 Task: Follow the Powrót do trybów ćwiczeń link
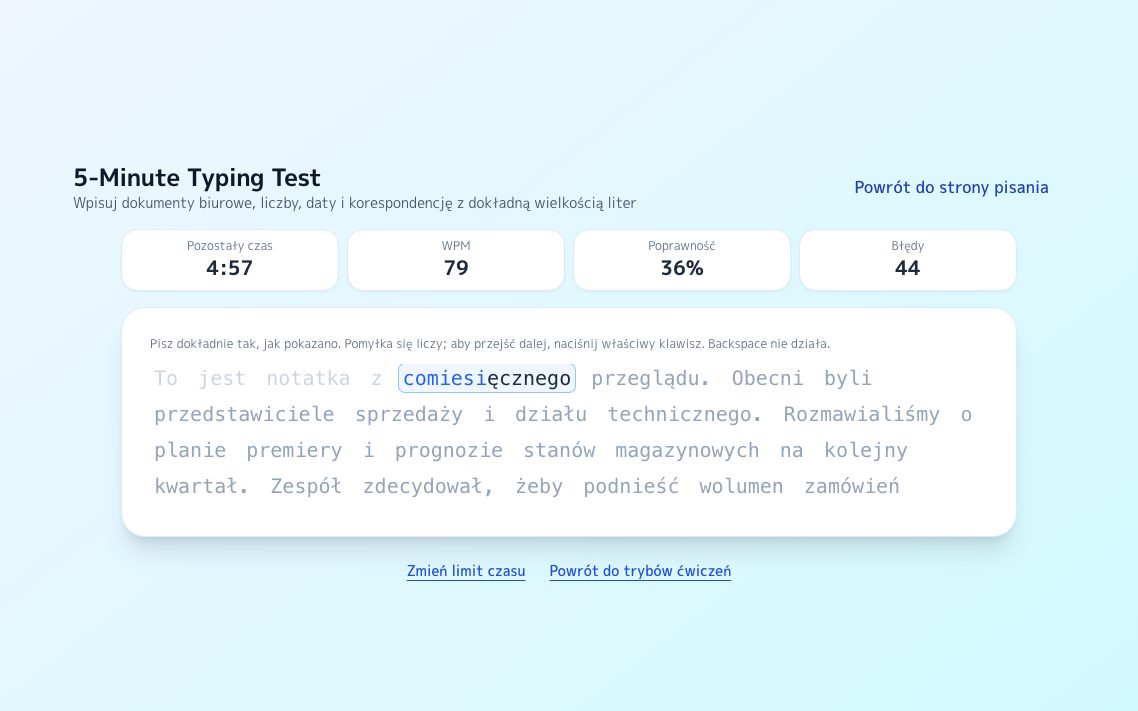point(640,571)
